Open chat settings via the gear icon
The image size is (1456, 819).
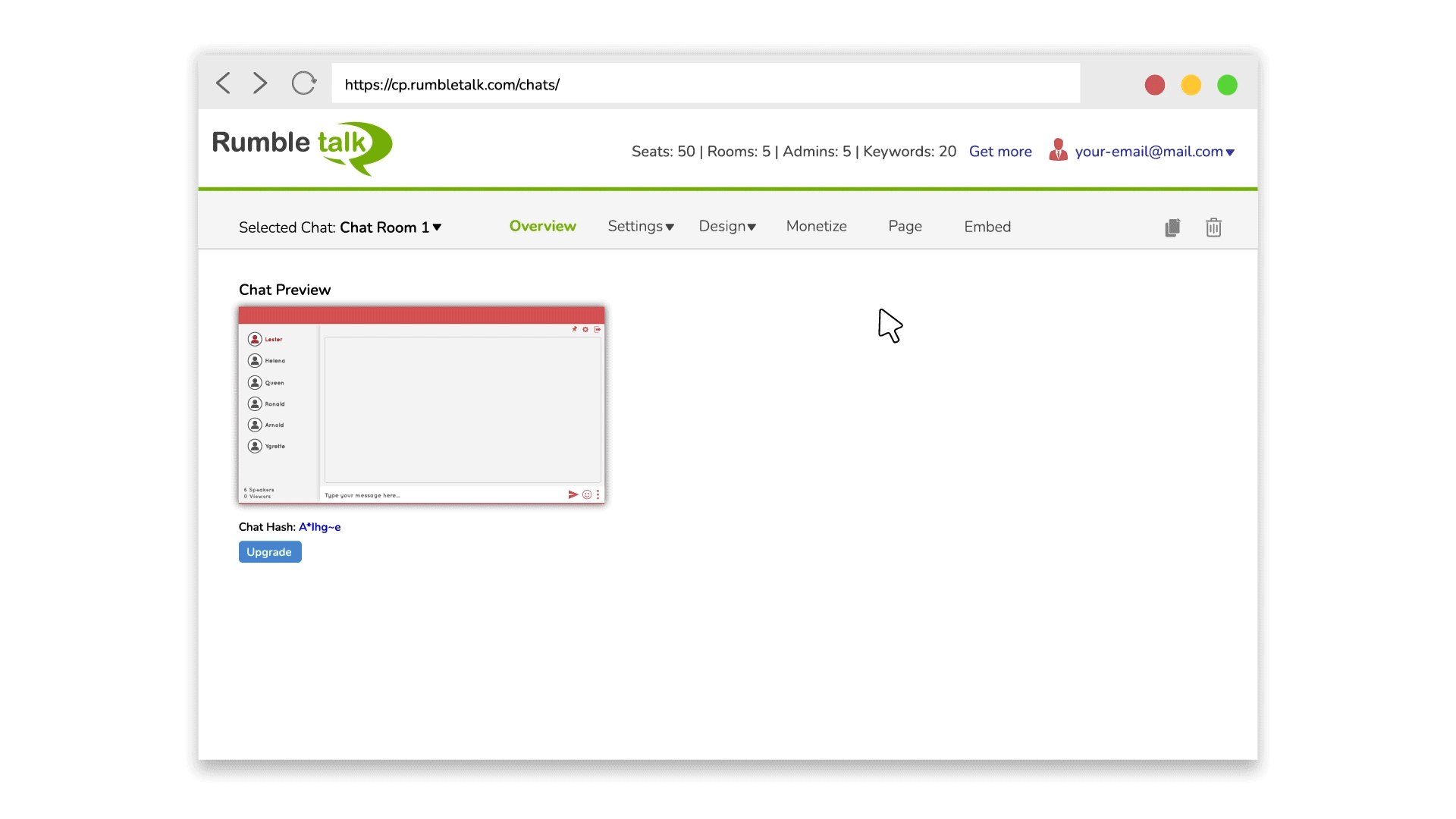(585, 329)
